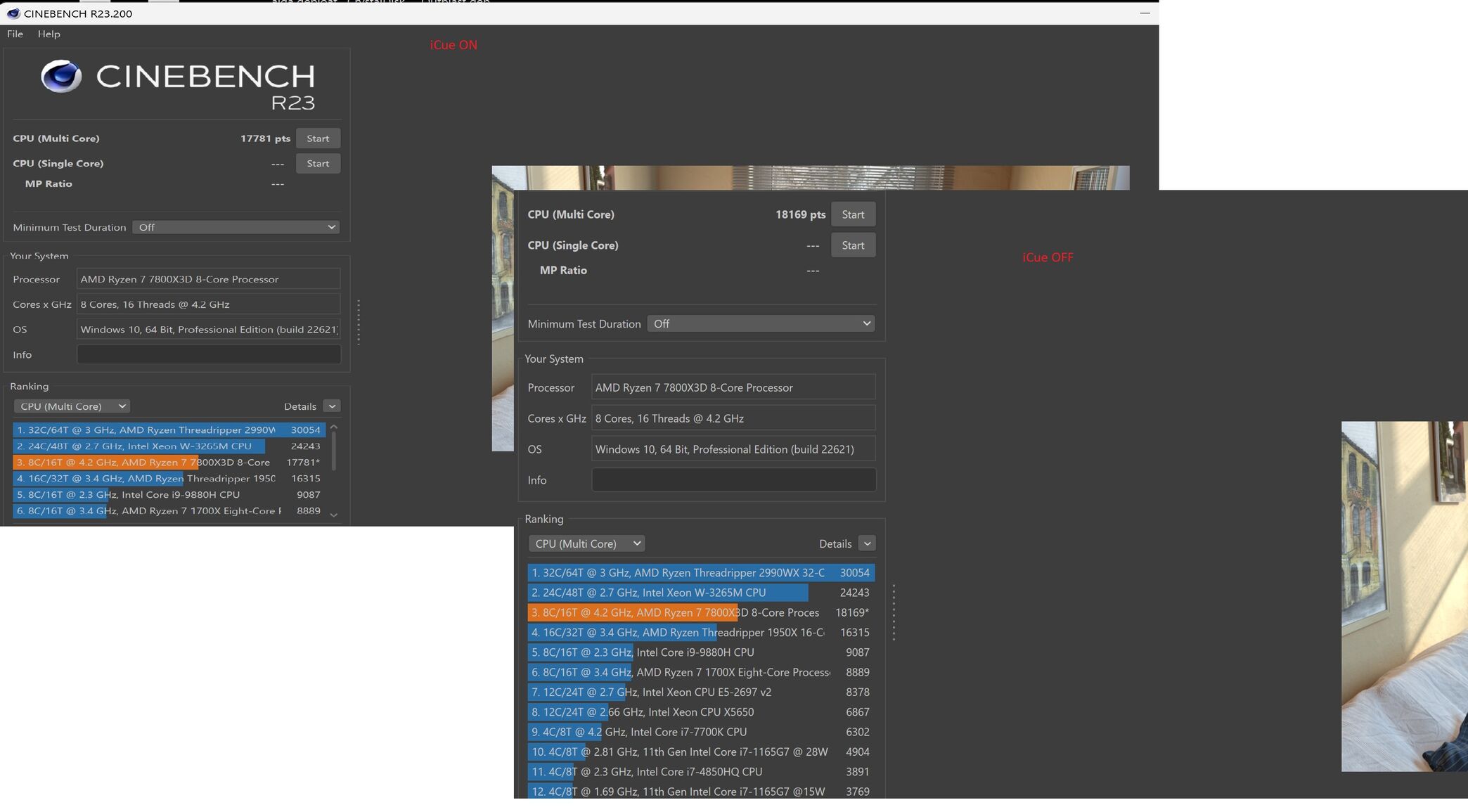Screen dimensions: 1468x812
Task: Select Threadripper 2990WX row in iCue OFF window
Action: (x=701, y=572)
